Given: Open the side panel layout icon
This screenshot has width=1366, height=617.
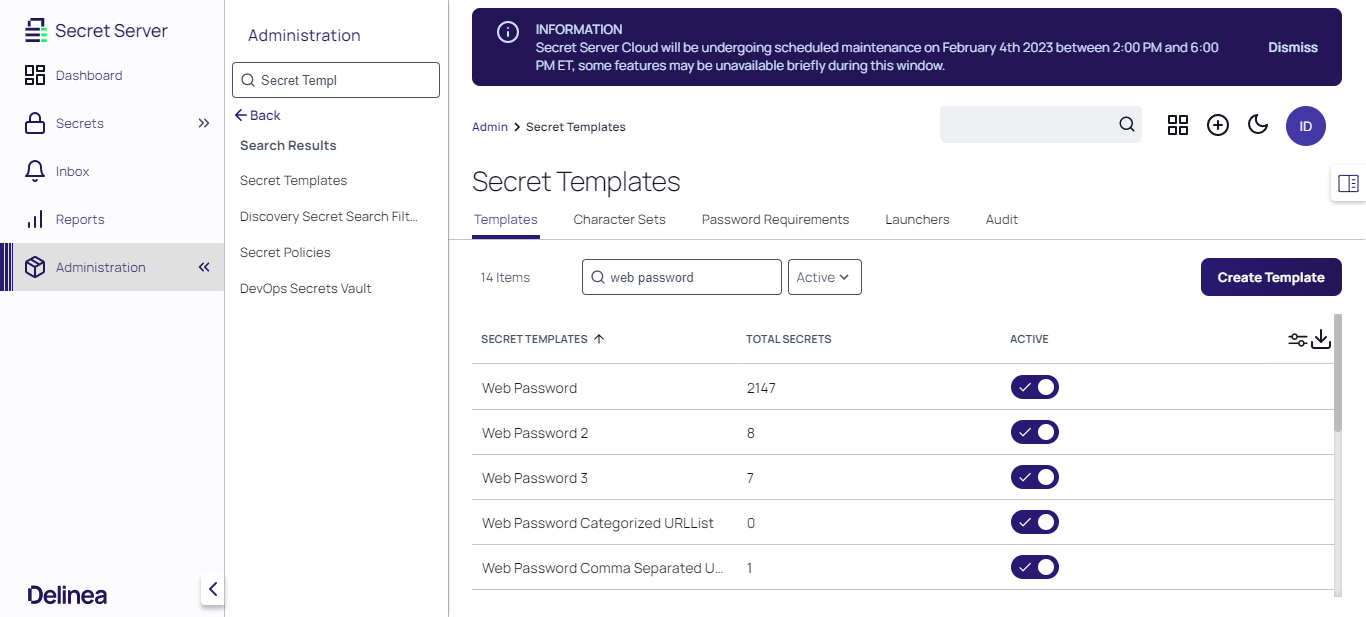Looking at the screenshot, I should (1348, 183).
